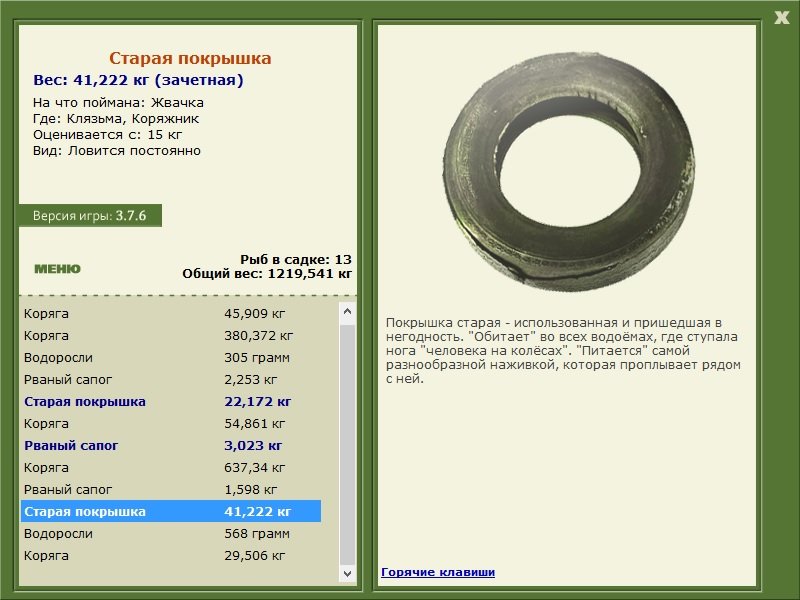Select the Коряга 380,372 кг entry

pyautogui.click(x=171, y=335)
